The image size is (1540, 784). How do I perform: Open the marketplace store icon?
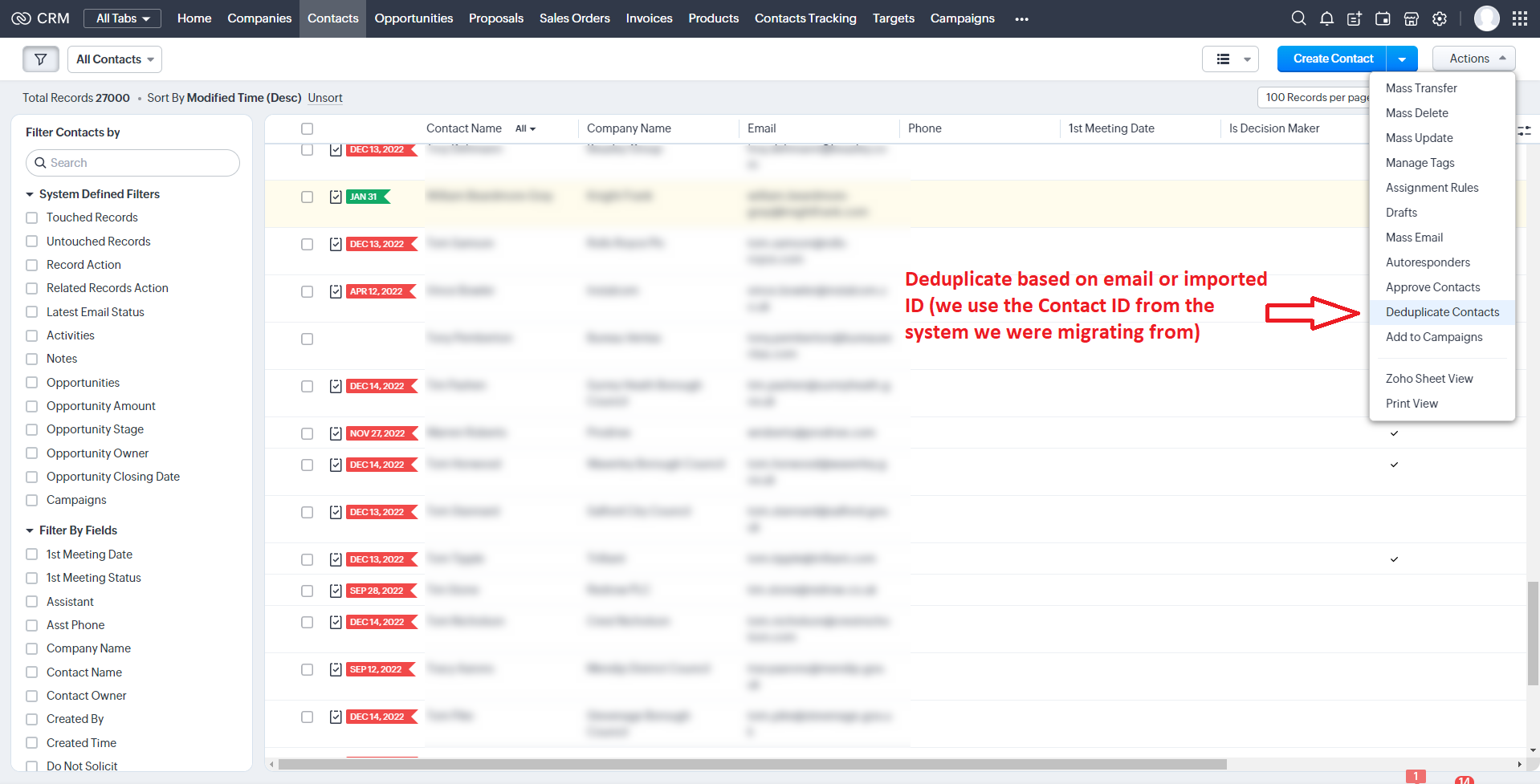pyautogui.click(x=1411, y=18)
